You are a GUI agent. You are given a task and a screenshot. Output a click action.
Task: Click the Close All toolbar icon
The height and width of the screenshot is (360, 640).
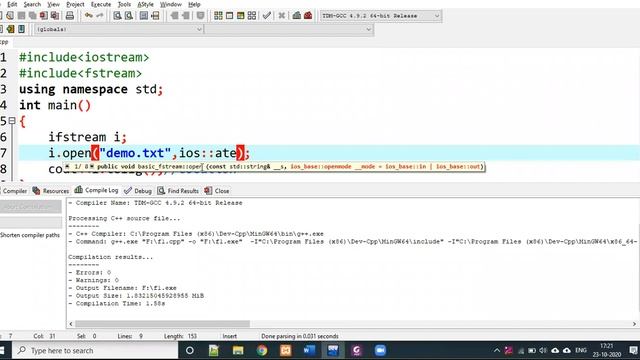click(54, 16)
